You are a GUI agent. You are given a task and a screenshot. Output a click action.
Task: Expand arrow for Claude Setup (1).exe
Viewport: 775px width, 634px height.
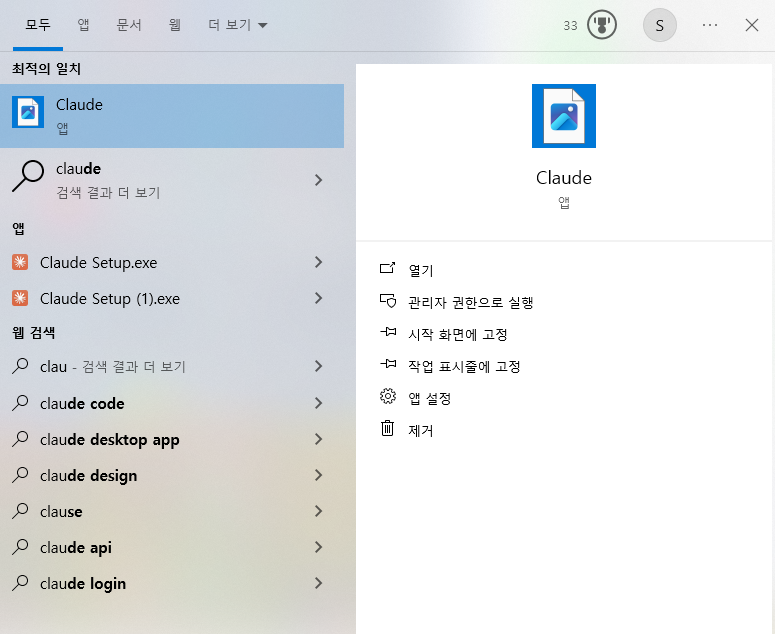coord(319,298)
